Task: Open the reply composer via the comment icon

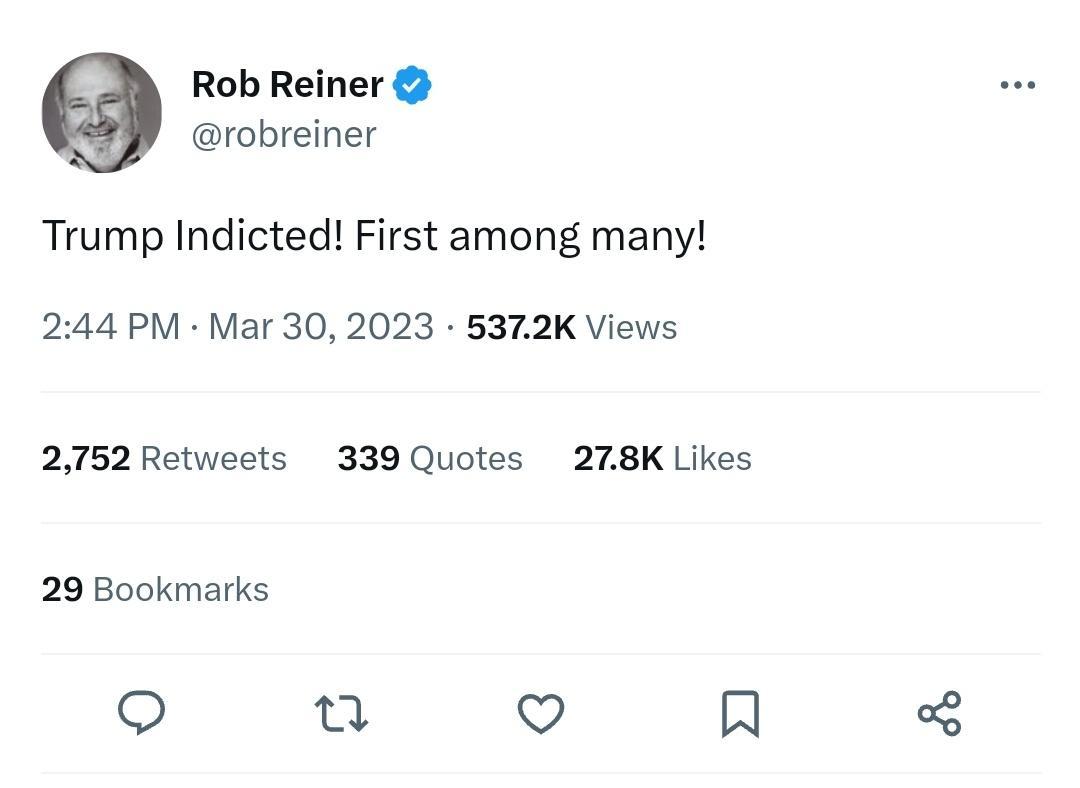Action: coord(141,712)
